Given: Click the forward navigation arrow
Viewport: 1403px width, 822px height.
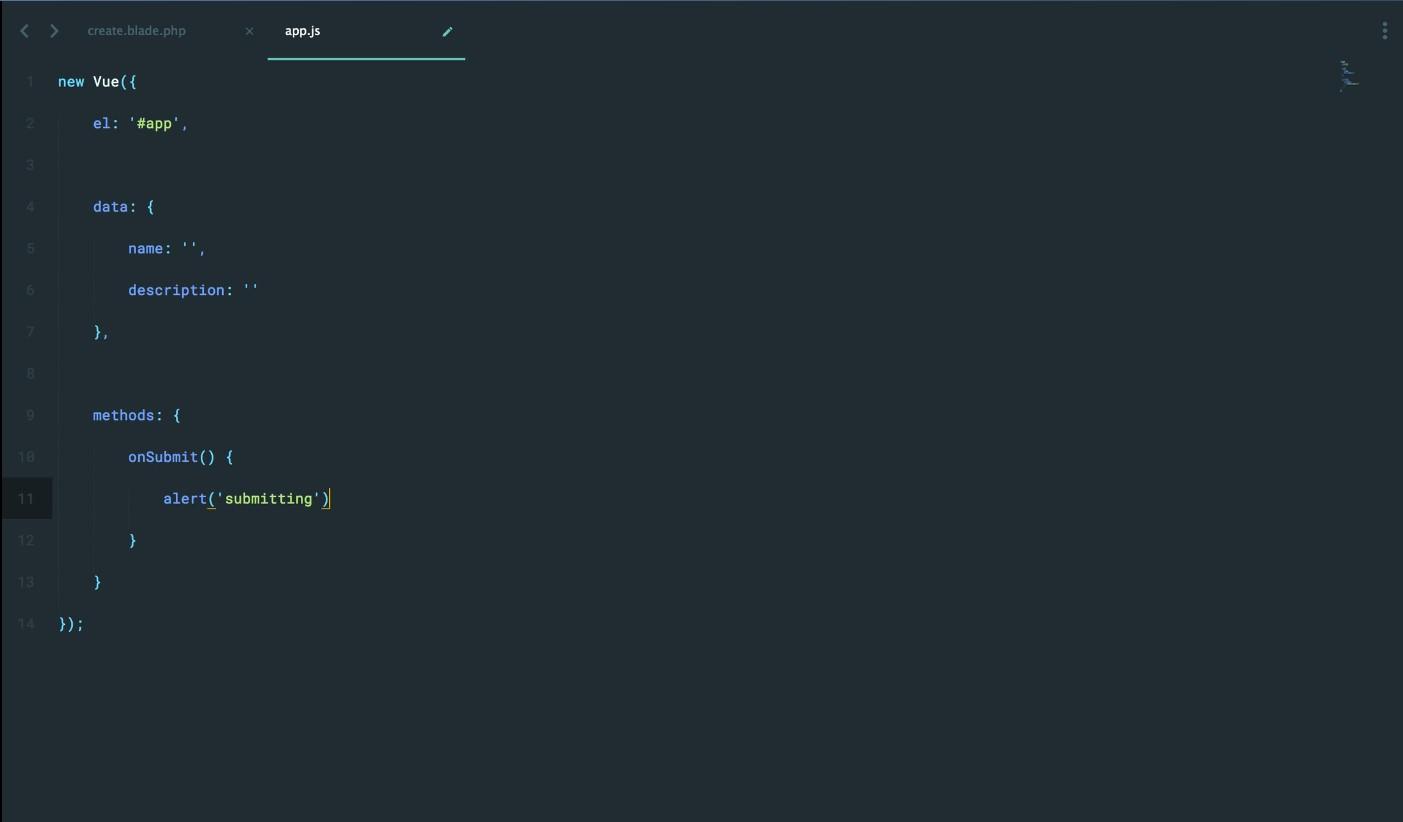Looking at the screenshot, I should click(54, 31).
